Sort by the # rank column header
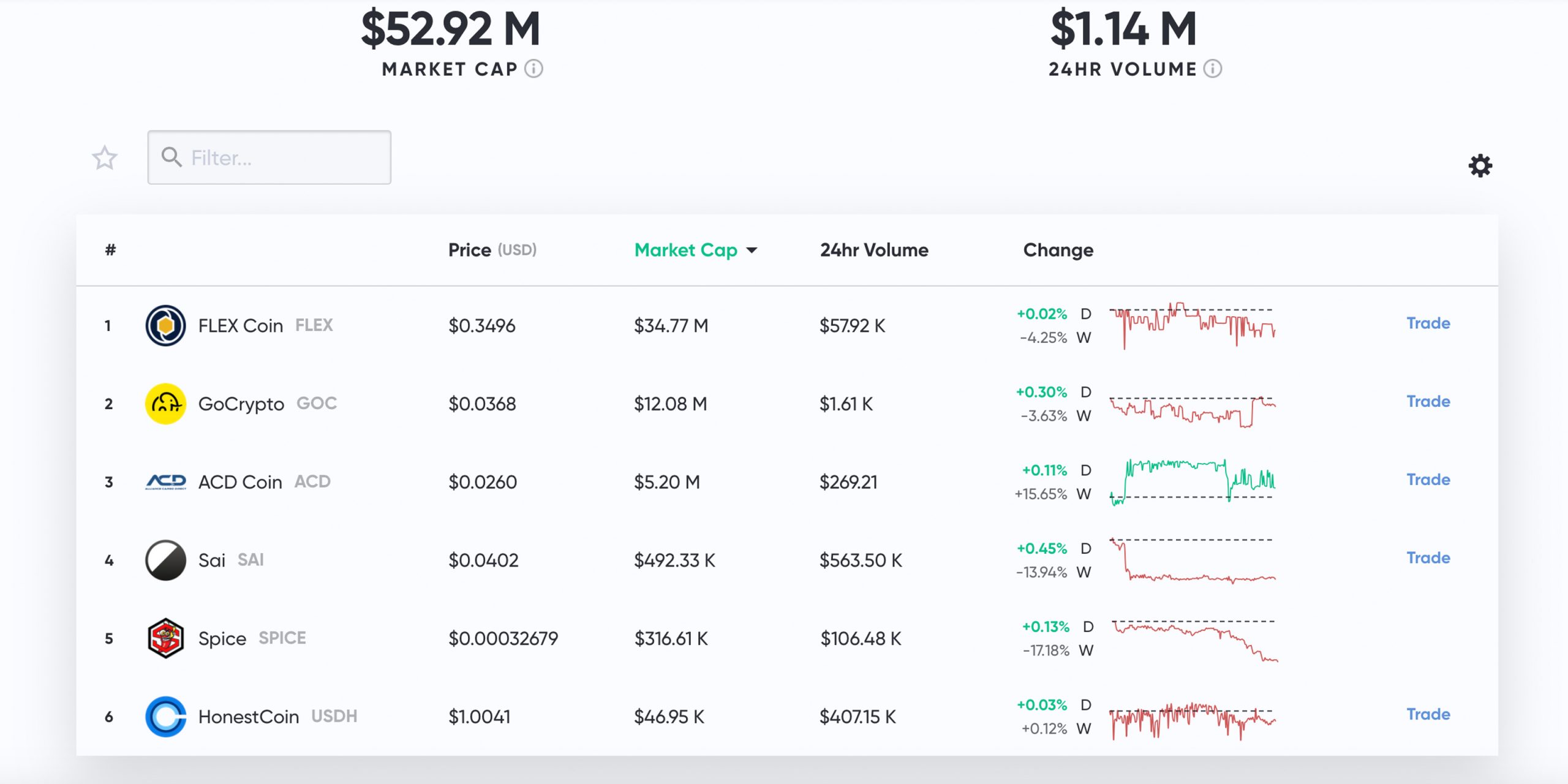The width and height of the screenshot is (1568, 784). 110,250
